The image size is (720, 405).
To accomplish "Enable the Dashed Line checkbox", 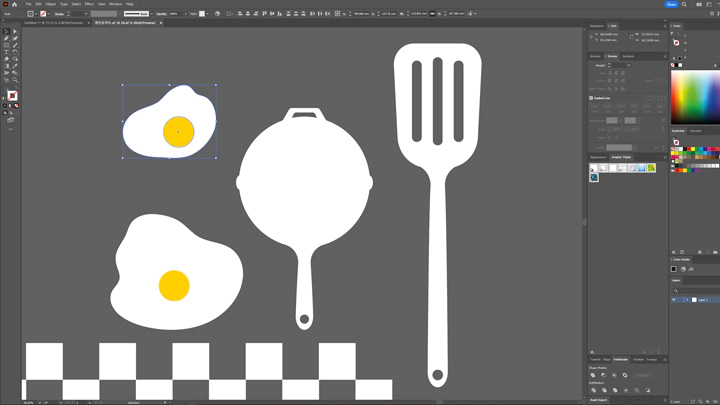I will pos(591,98).
